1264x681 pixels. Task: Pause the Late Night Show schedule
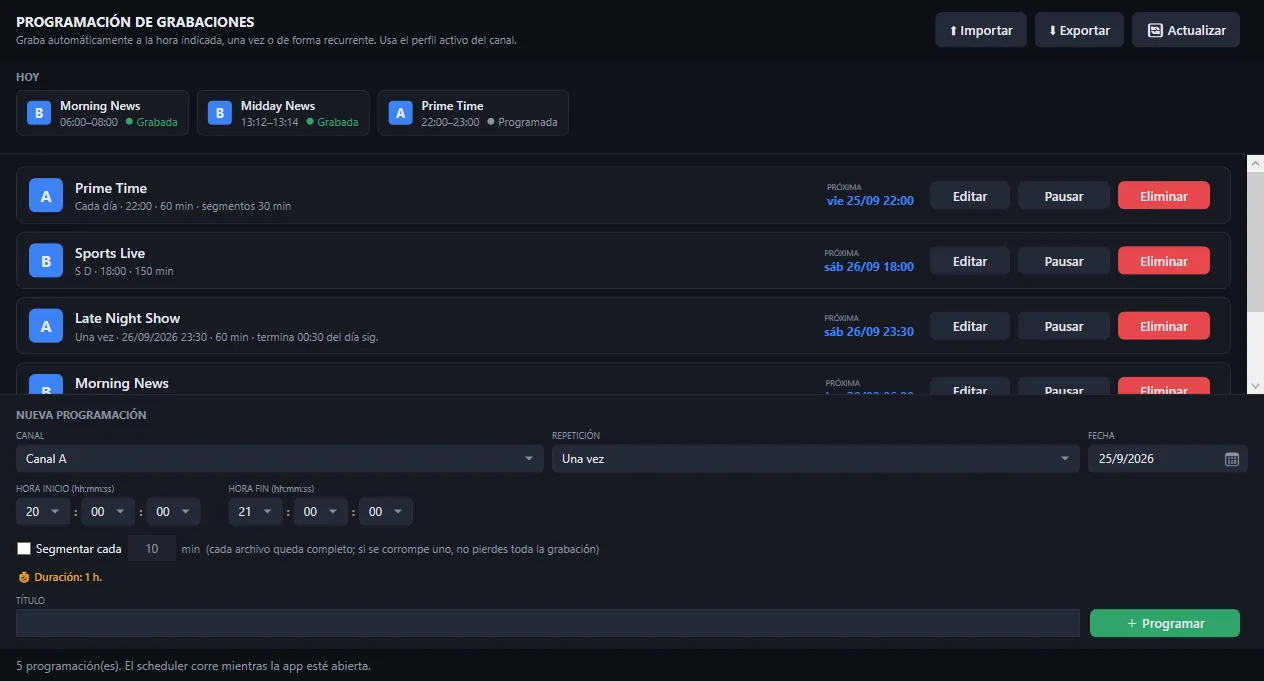(1064, 326)
